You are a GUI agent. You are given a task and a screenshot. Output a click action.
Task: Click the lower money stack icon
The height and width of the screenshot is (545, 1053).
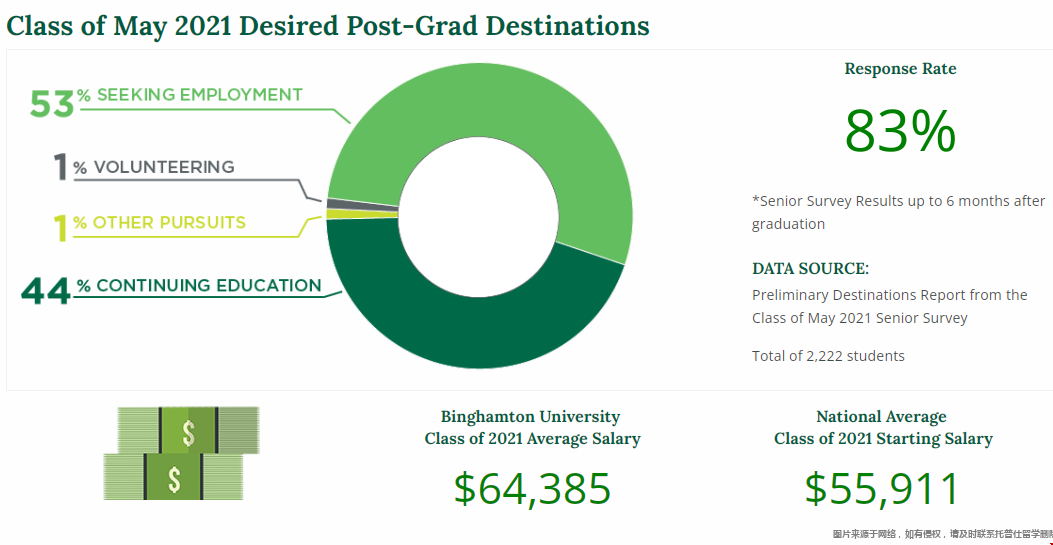(174, 477)
